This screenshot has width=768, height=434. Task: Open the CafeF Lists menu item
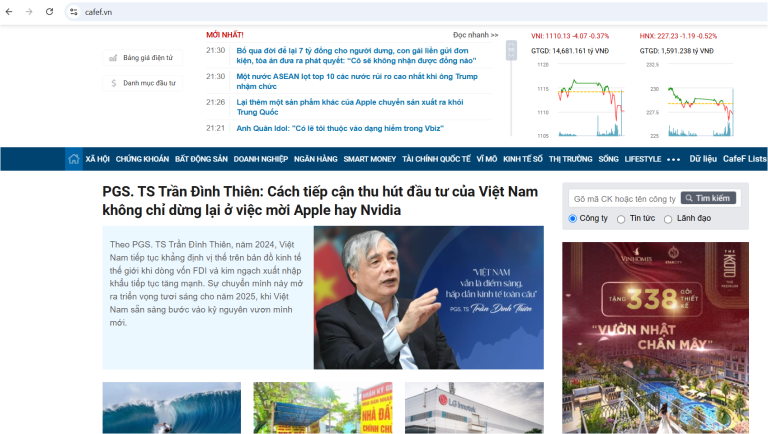[x=745, y=159]
